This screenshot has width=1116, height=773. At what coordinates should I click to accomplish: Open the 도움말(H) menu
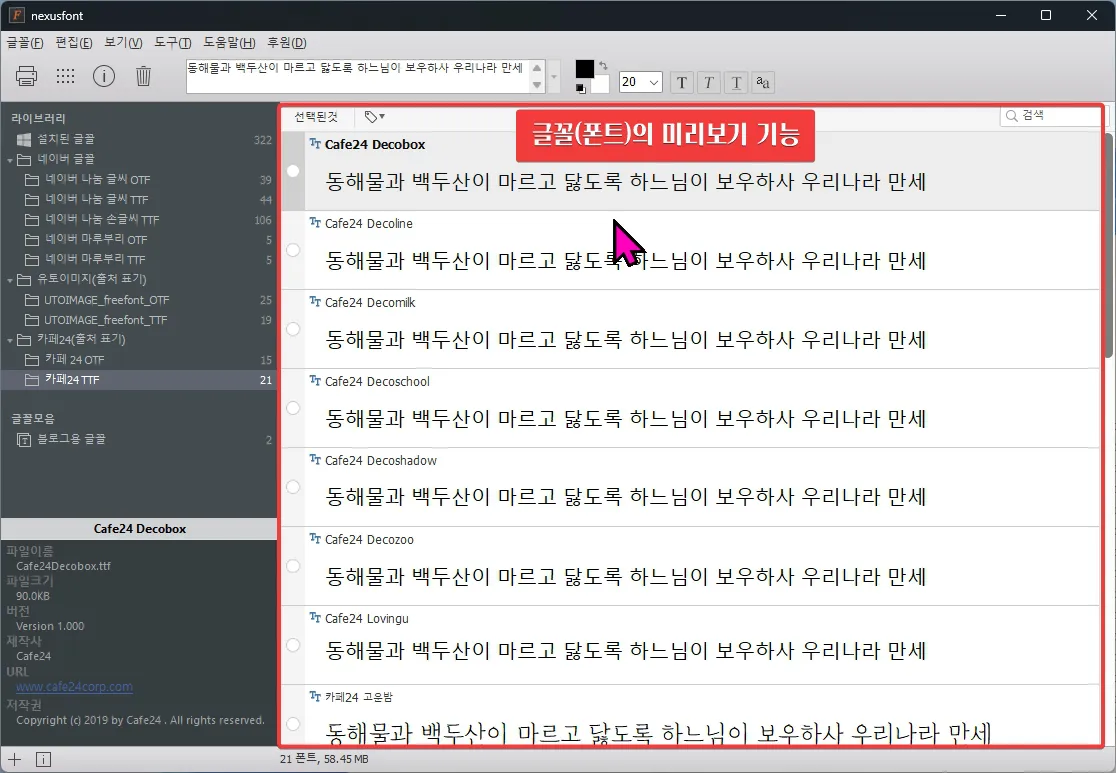229,43
